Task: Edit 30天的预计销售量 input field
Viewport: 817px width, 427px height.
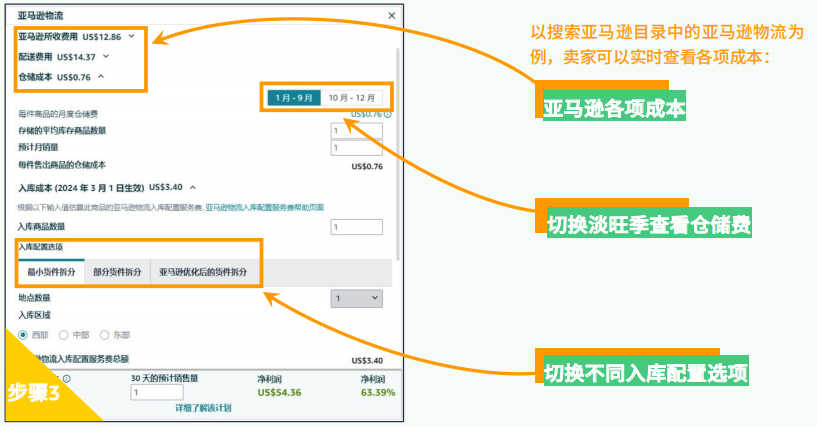Action: tap(157, 392)
